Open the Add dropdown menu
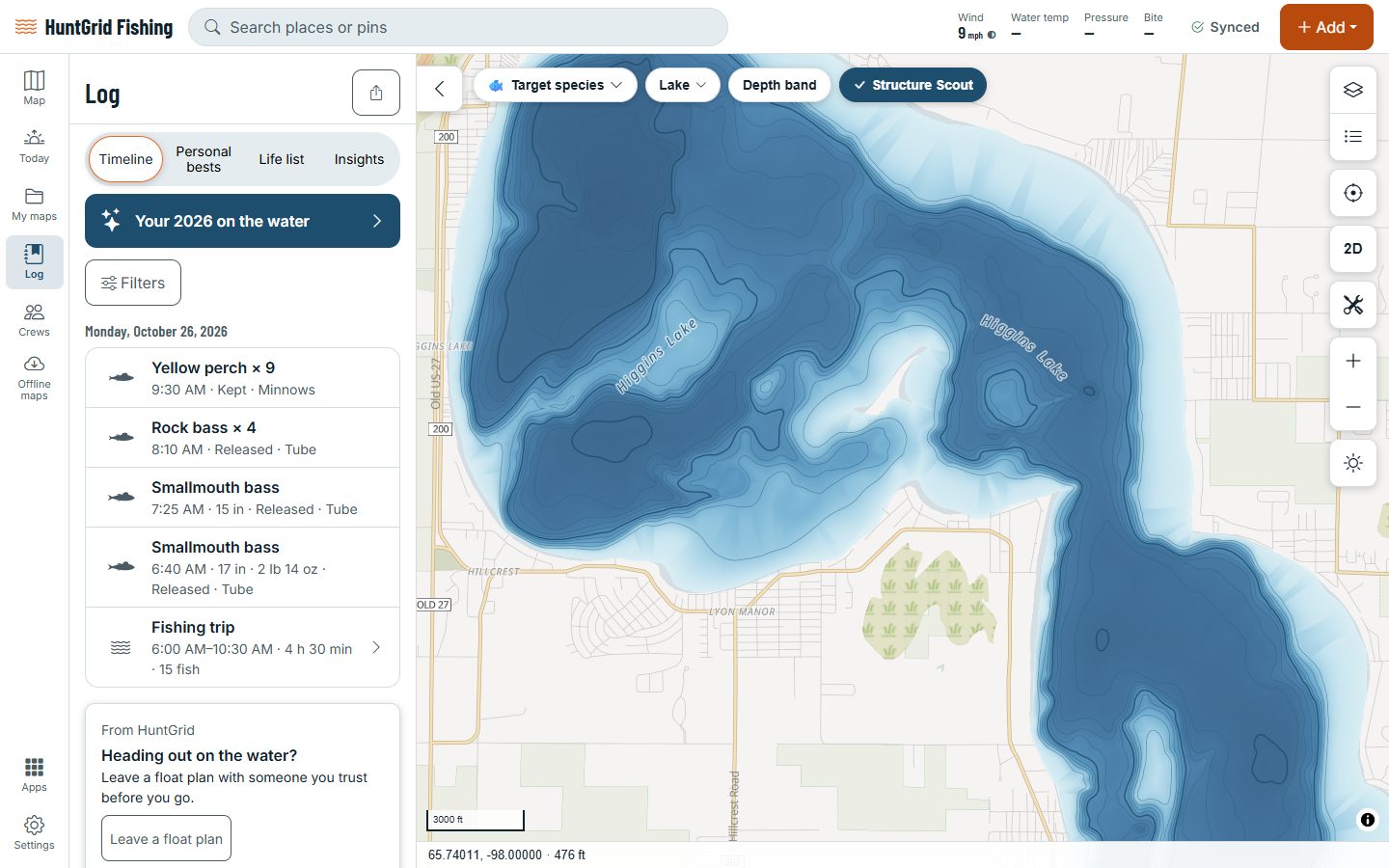This screenshot has height=868, width=1389. click(x=1326, y=27)
